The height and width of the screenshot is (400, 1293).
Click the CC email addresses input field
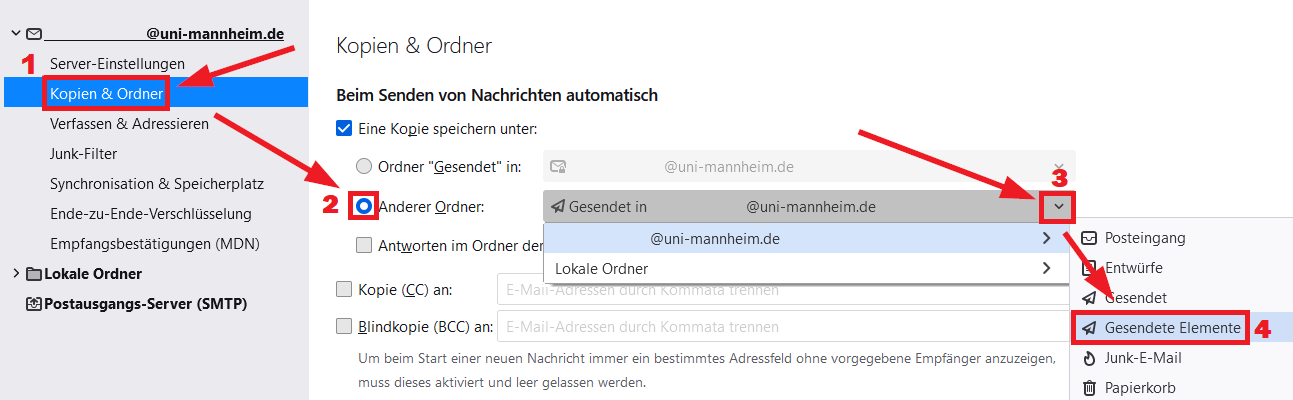point(780,290)
